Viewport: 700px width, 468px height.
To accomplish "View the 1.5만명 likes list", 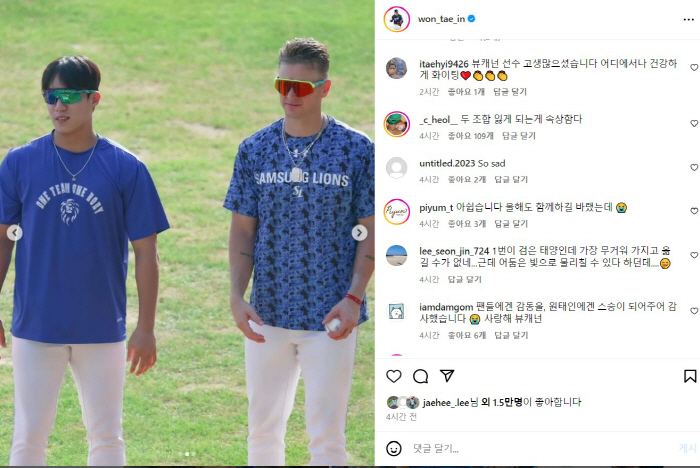I will (x=502, y=402).
